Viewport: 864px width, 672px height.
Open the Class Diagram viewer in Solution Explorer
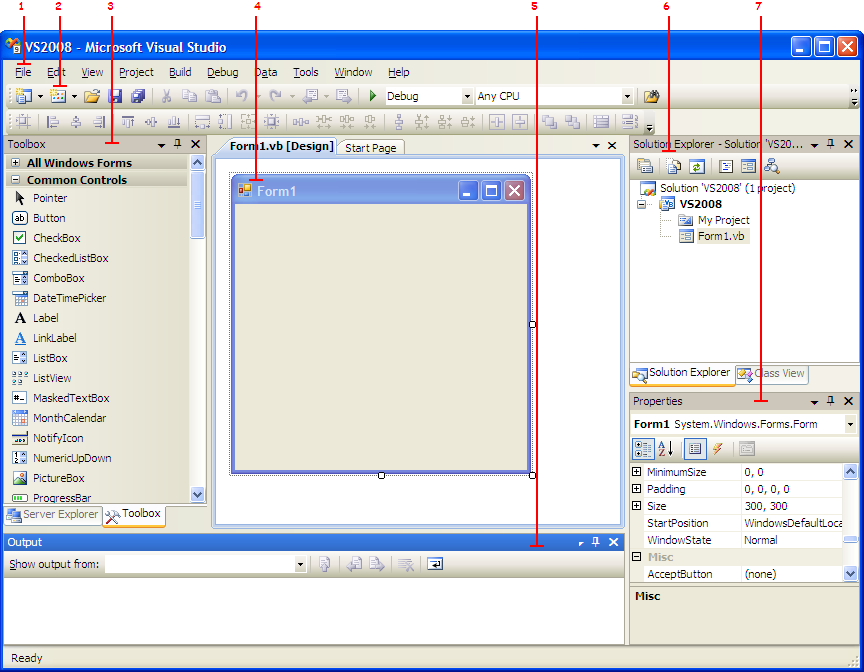point(772,167)
